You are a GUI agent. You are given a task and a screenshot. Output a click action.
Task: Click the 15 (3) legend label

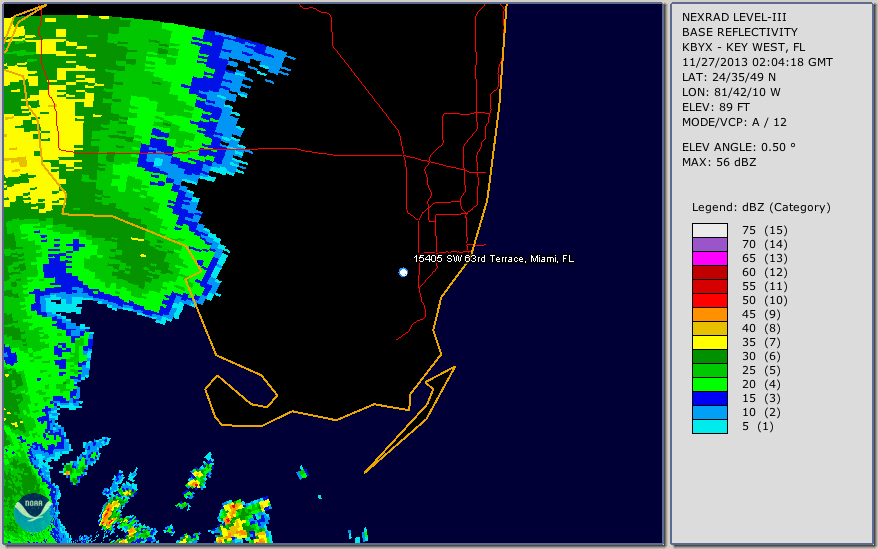click(762, 398)
